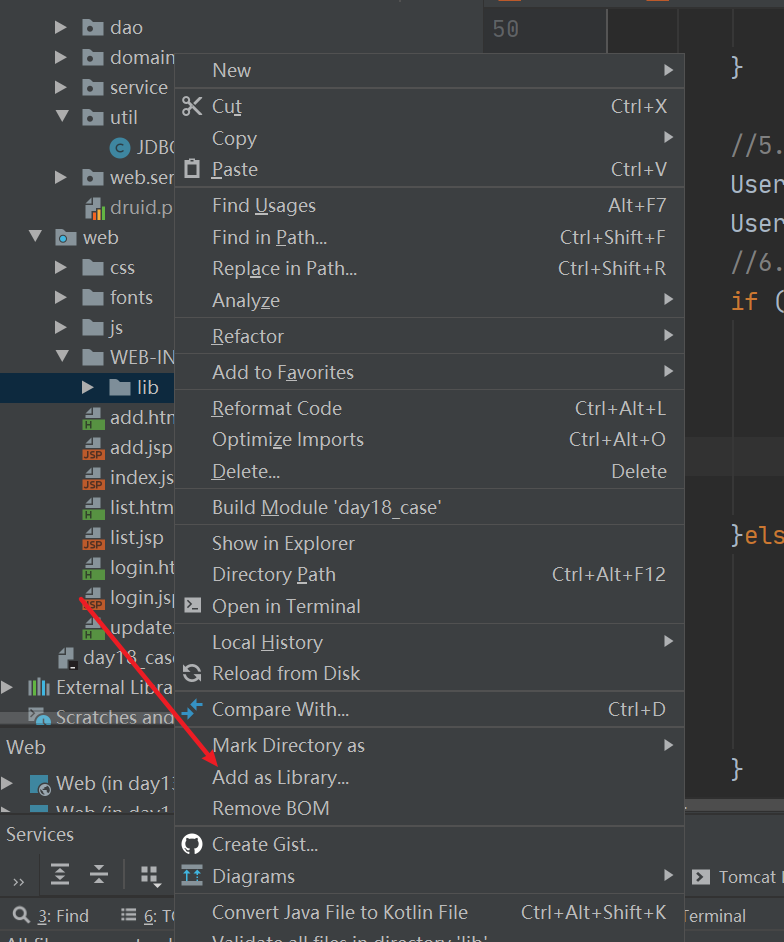Image resolution: width=784 pixels, height=942 pixels.
Task: Expand the js folder
Action: click(x=61, y=327)
